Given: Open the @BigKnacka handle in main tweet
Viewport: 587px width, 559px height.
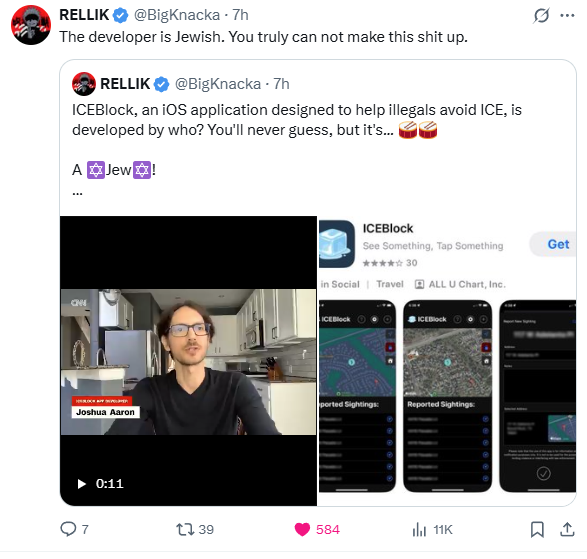Looking at the screenshot, I should (x=177, y=15).
